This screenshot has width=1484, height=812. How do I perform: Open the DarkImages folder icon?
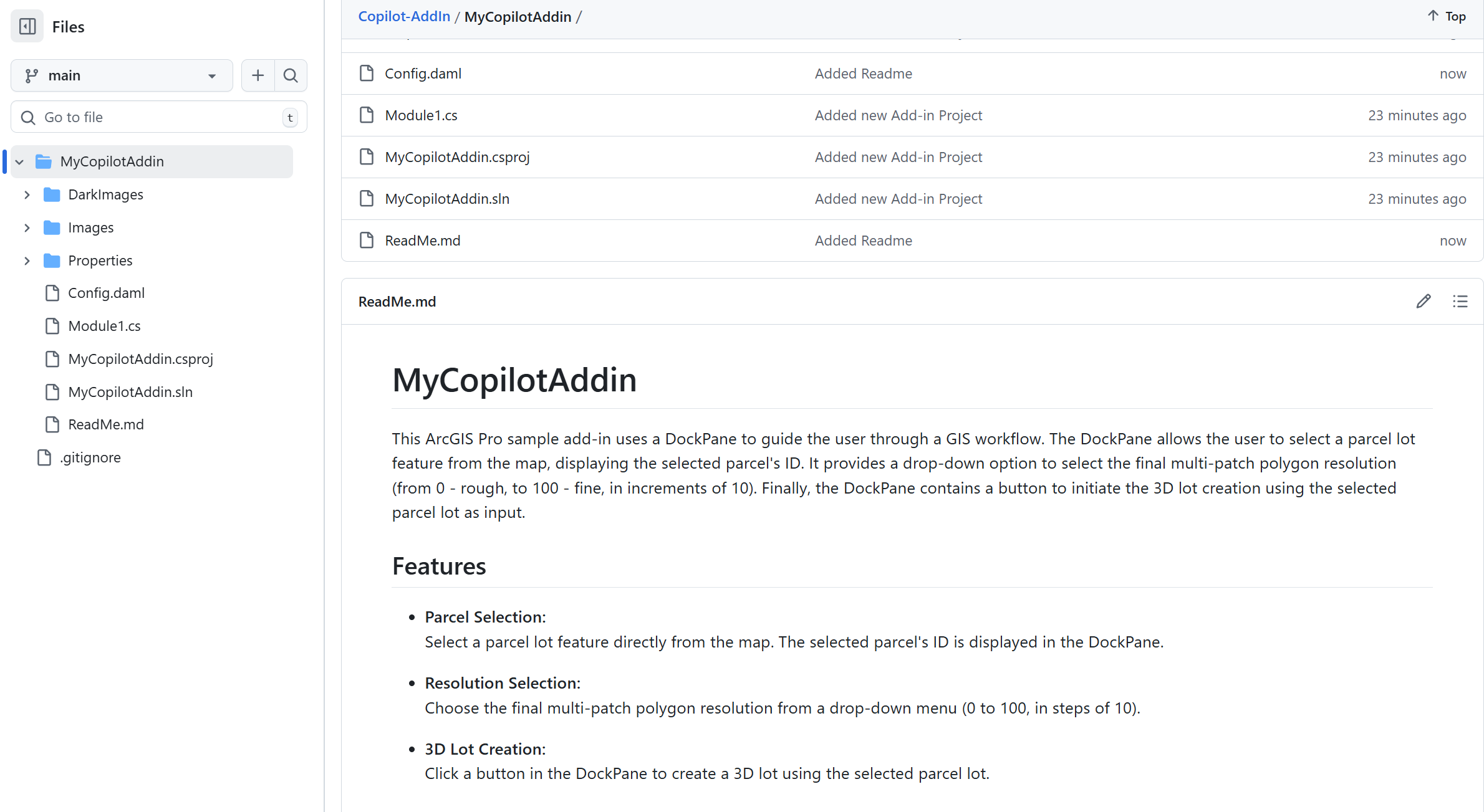pyautogui.click(x=51, y=194)
